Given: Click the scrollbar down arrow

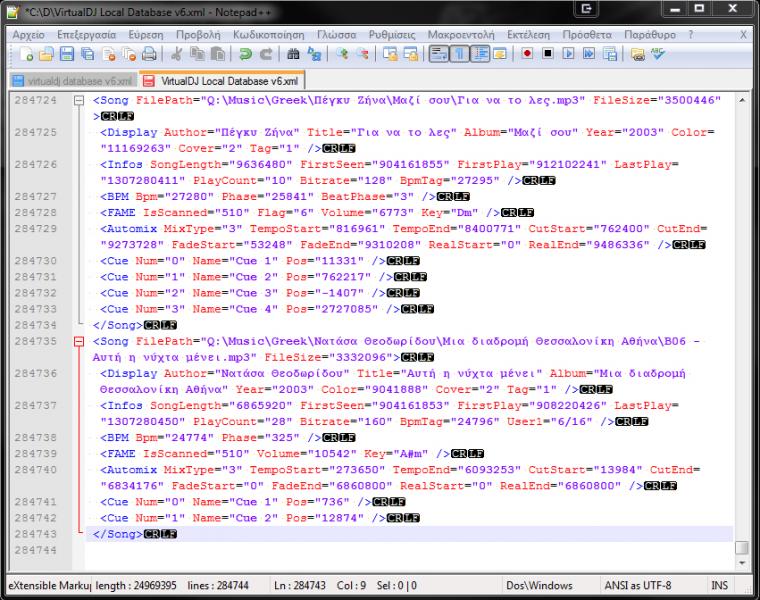Looking at the screenshot, I should point(742,563).
